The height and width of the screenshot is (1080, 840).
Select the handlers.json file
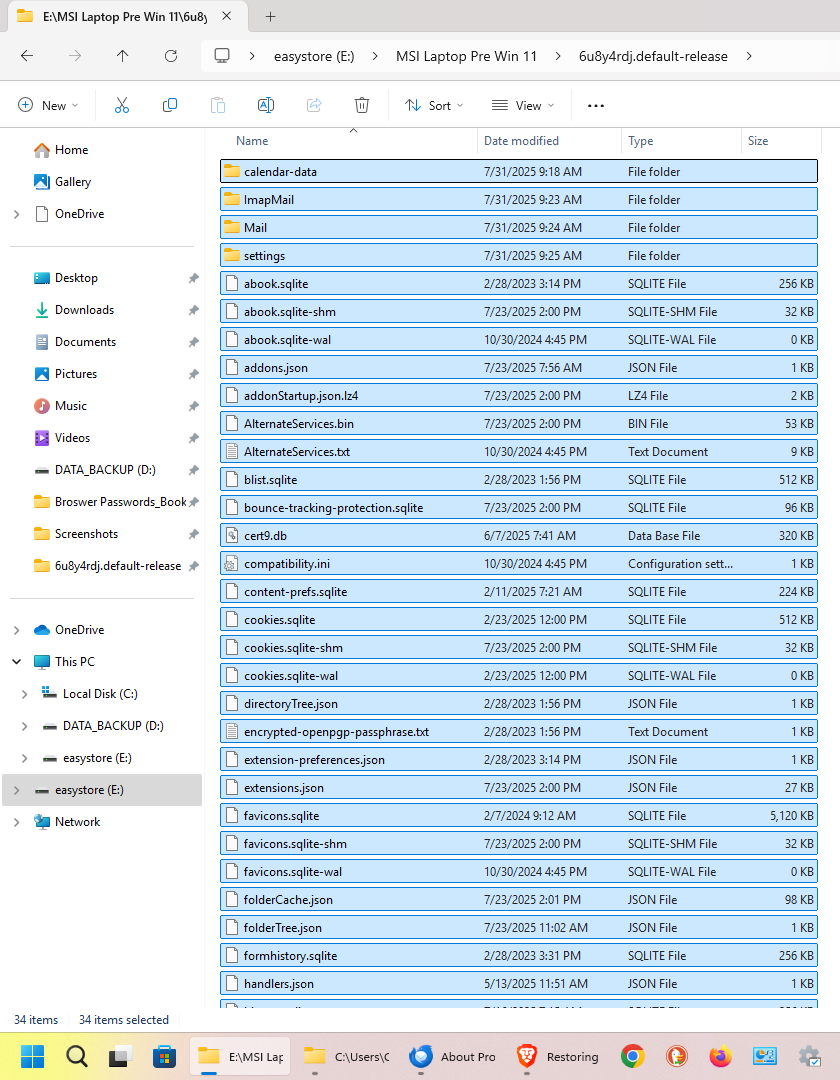(x=518, y=984)
